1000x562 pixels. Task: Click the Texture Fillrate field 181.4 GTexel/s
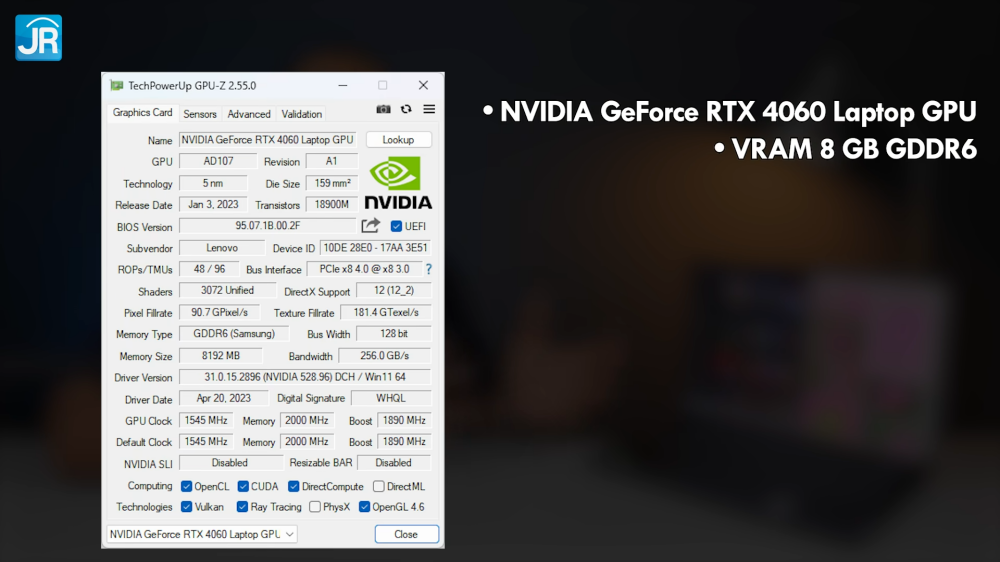coord(386,313)
